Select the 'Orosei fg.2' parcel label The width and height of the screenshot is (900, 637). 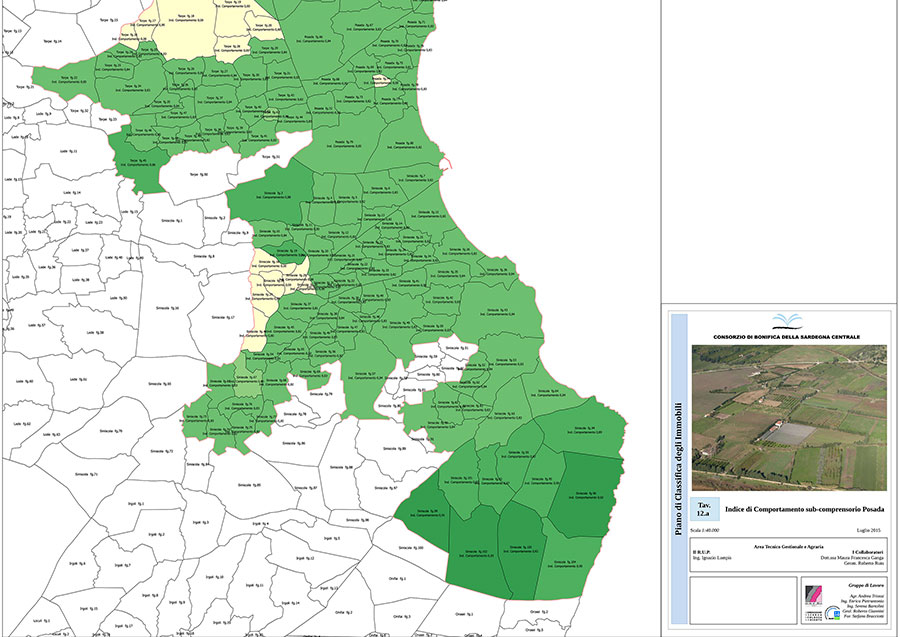[x=540, y=612]
